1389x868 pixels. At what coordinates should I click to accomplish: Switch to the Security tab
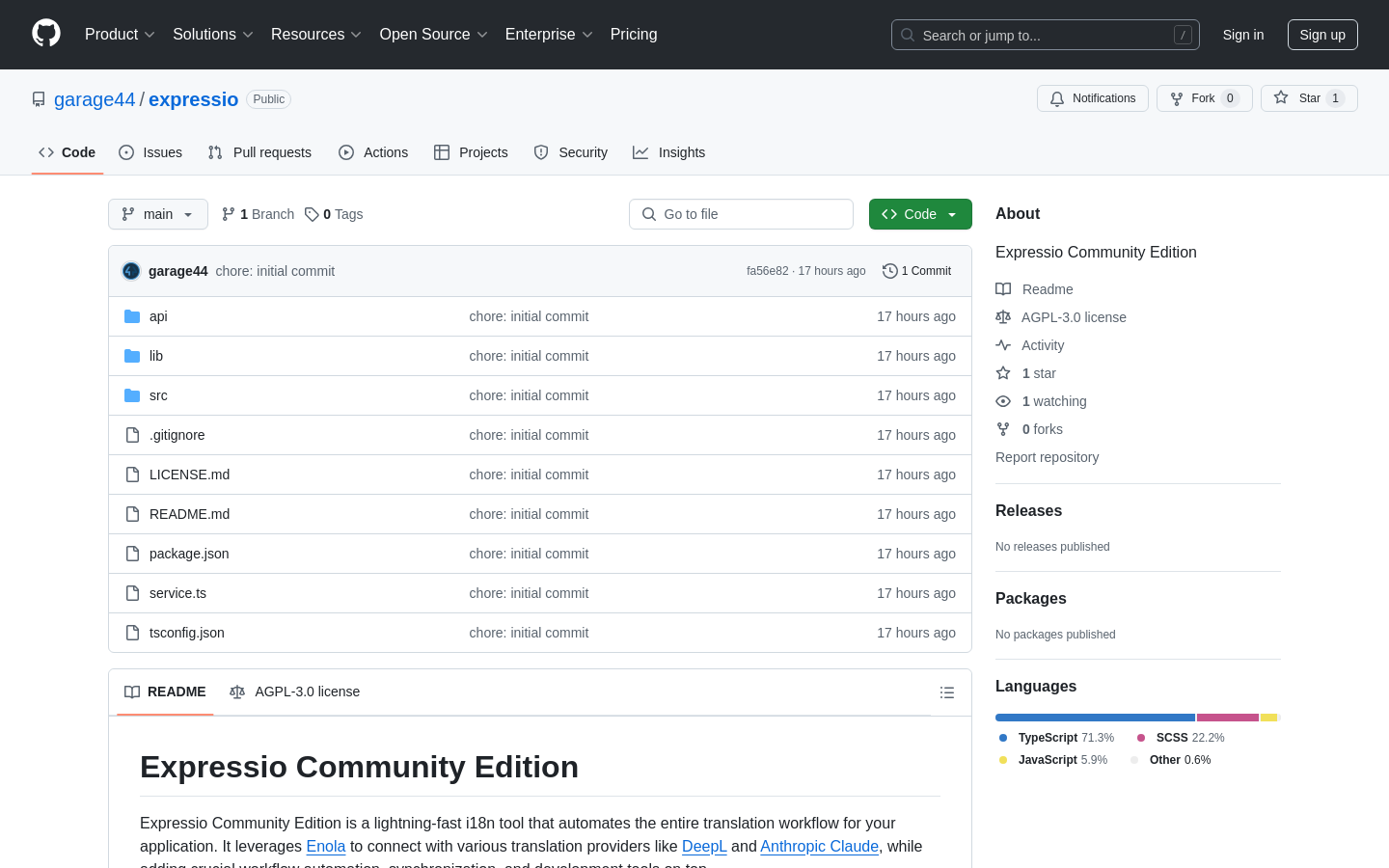pos(571,152)
